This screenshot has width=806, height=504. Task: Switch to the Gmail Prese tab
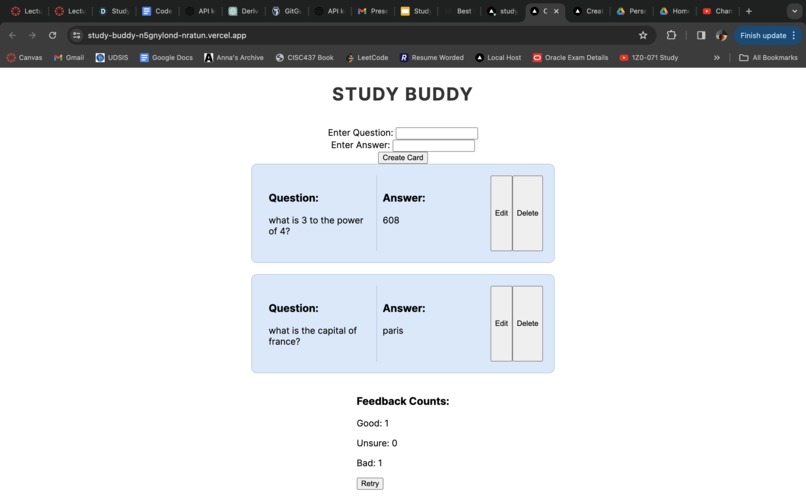click(372, 11)
